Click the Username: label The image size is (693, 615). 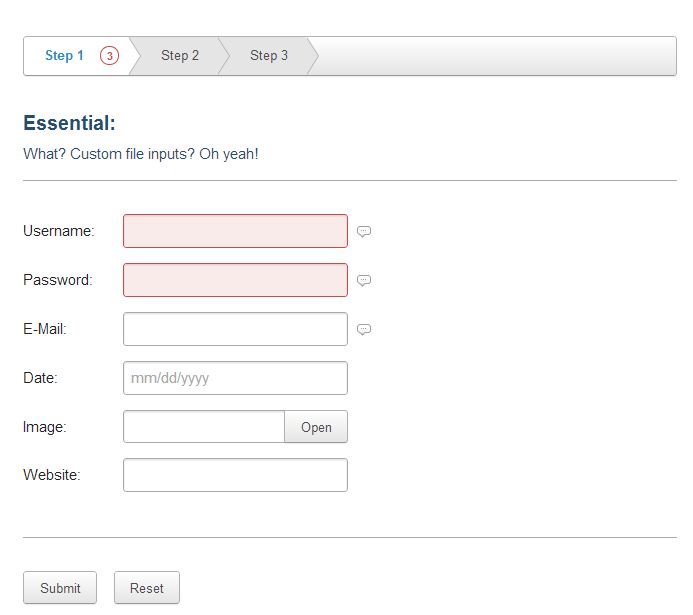click(x=59, y=231)
